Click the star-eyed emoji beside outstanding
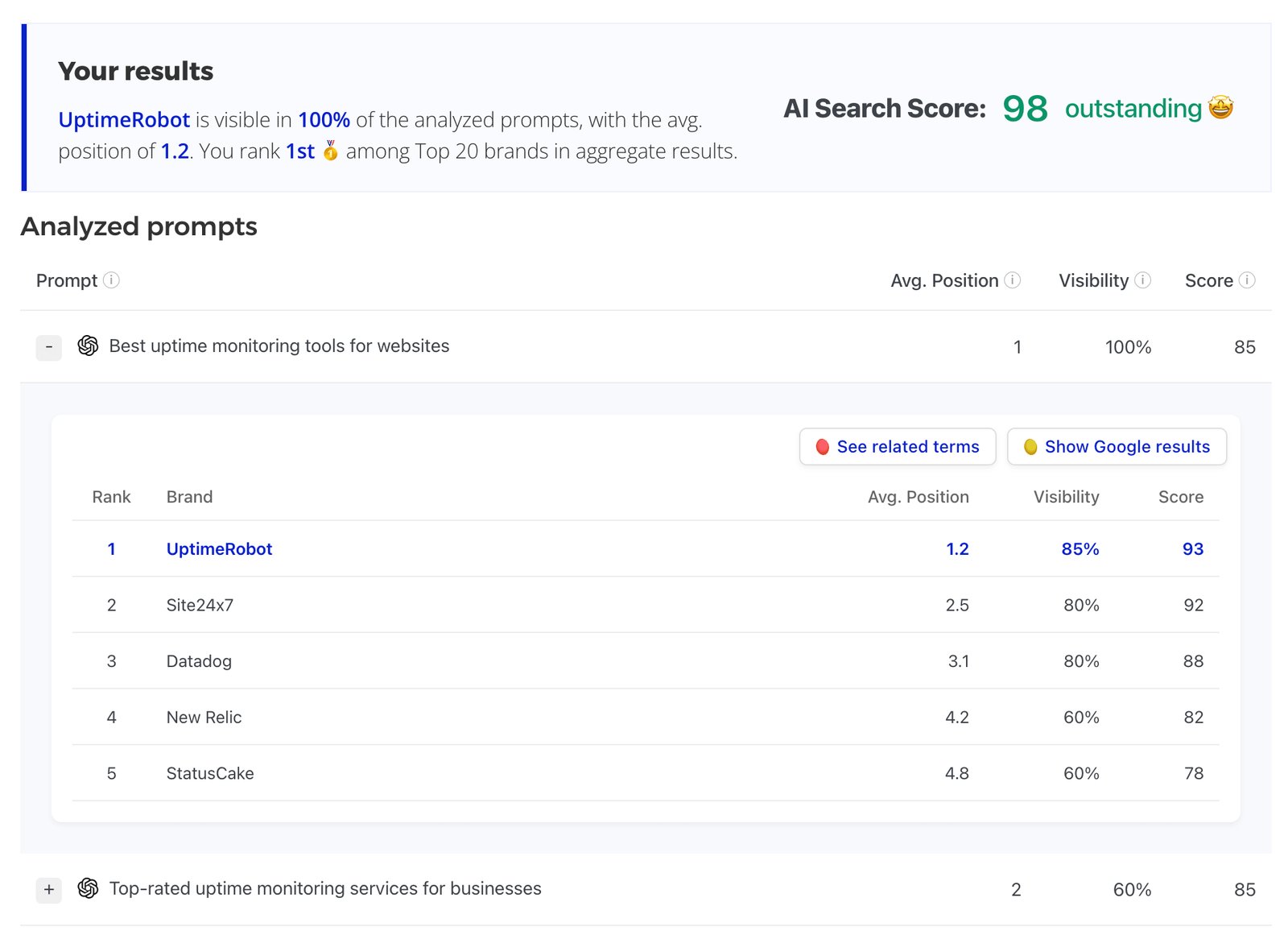 point(1220,108)
